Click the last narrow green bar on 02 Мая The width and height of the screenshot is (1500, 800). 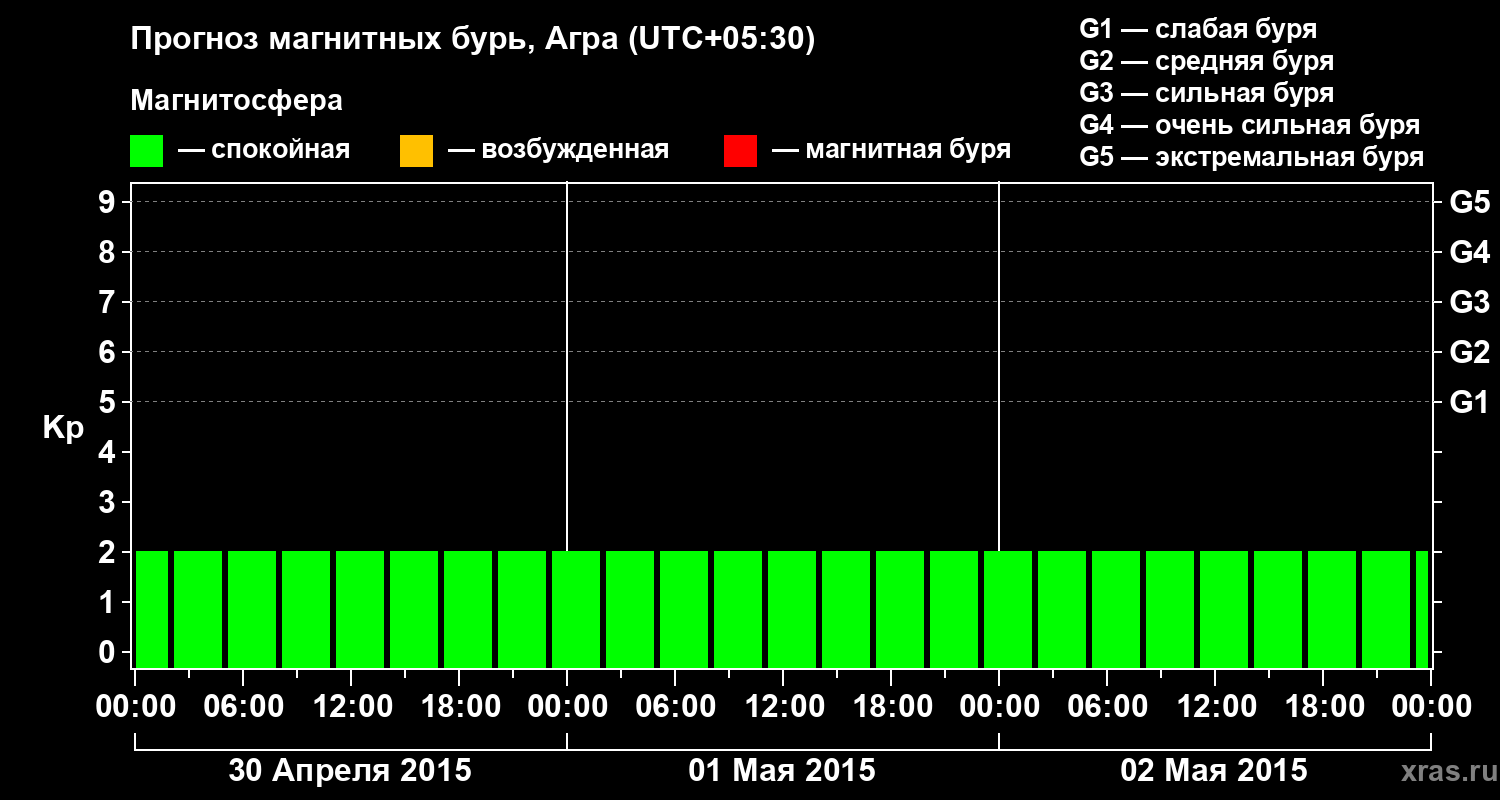(1422, 609)
